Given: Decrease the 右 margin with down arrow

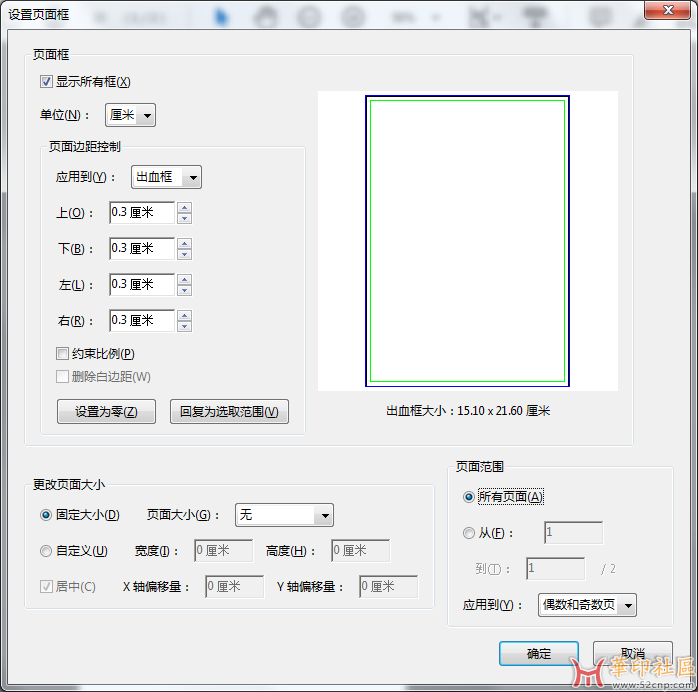Looking at the screenshot, I should (184, 326).
